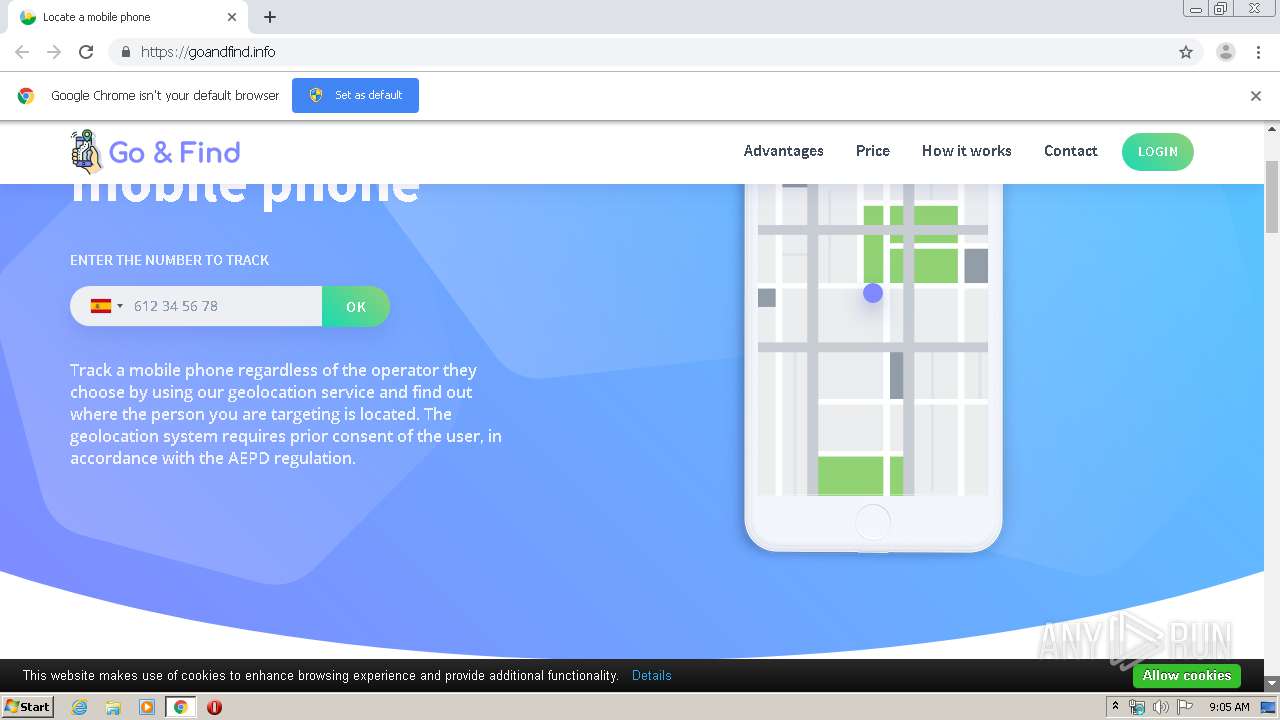This screenshot has width=1280, height=720.
Task: Reload the page
Action: pyautogui.click(x=86, y=52)
